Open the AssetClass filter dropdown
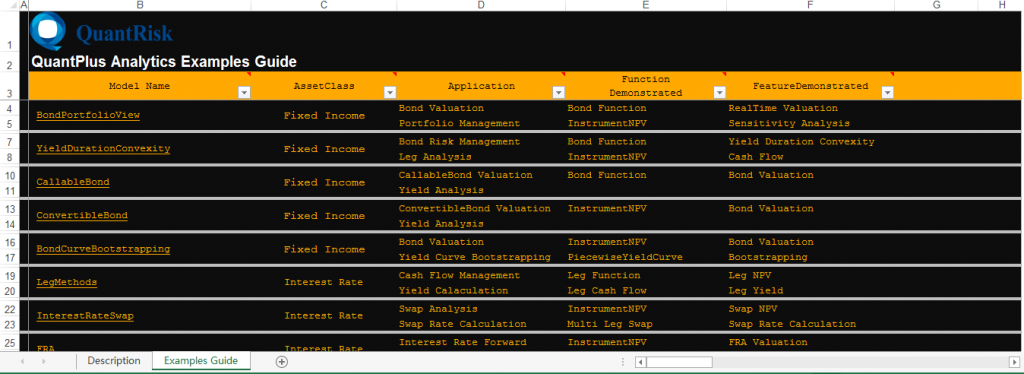 pyautogui.click(x=390, y=93)
